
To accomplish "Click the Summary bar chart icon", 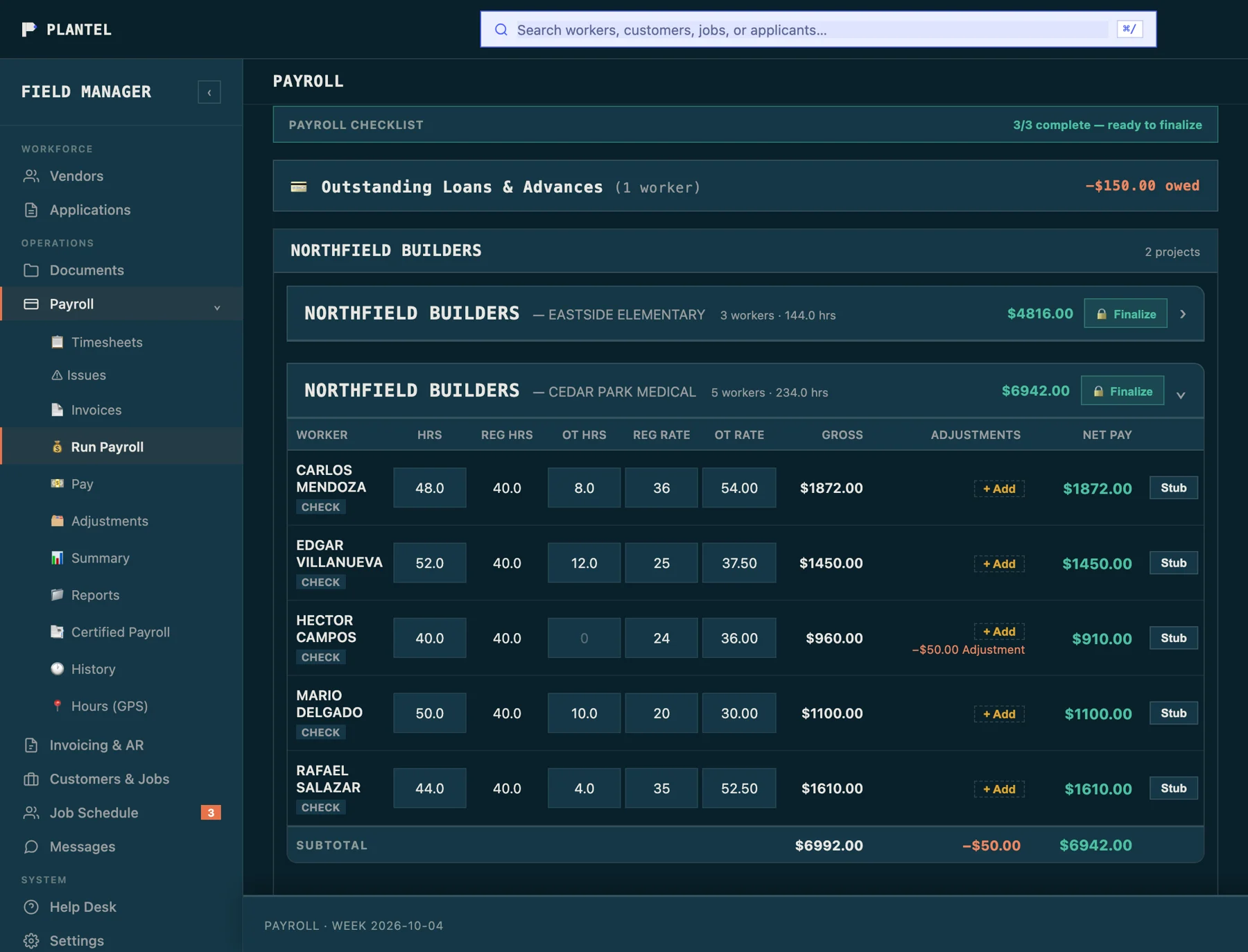I will 58,558.
